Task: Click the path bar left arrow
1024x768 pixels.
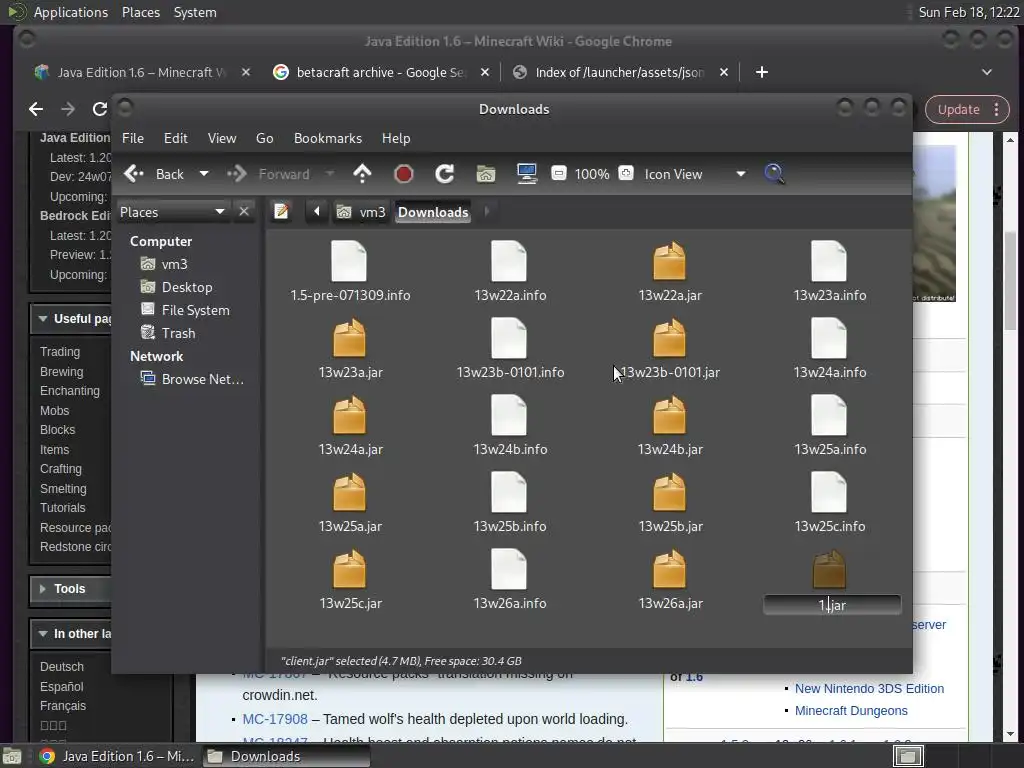Action: 317,212
